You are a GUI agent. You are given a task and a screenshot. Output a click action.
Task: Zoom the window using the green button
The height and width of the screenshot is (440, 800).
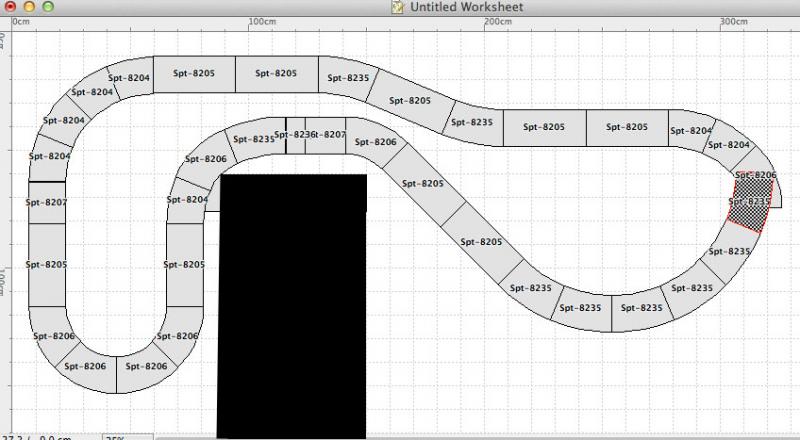click(x=48, y=7)
